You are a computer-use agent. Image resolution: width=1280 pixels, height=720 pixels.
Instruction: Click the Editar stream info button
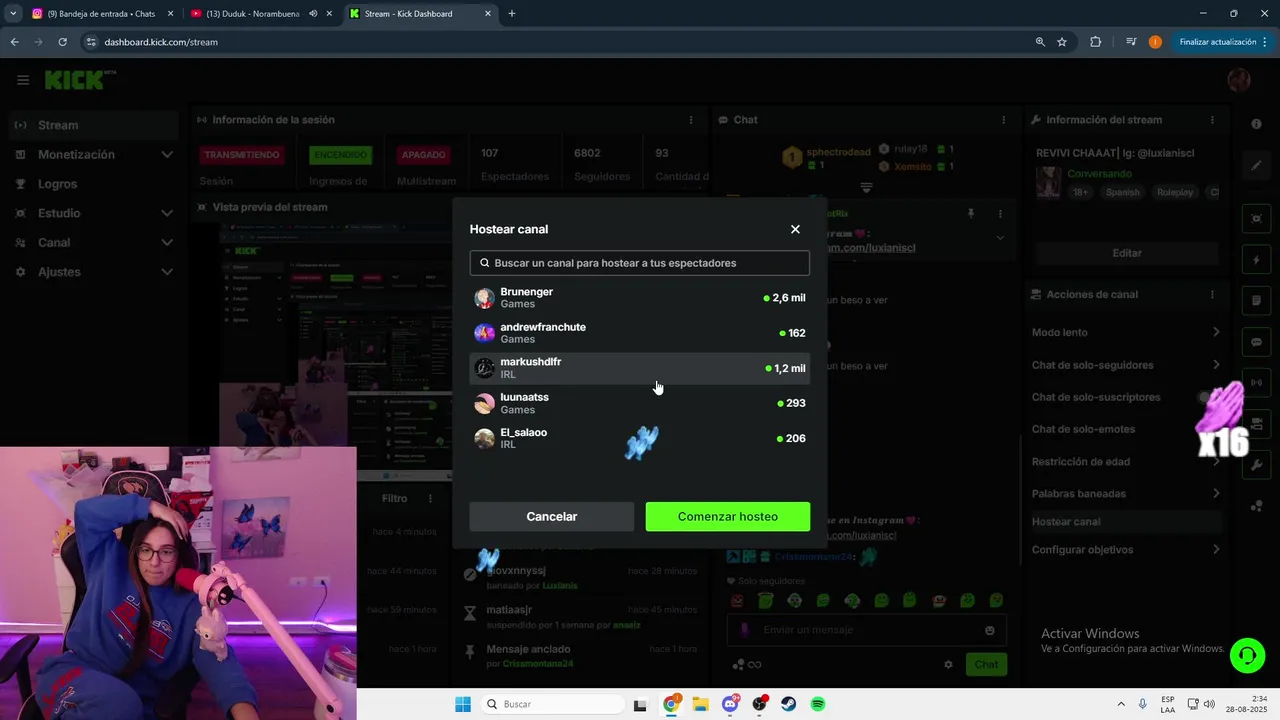tap(1127, 253)
